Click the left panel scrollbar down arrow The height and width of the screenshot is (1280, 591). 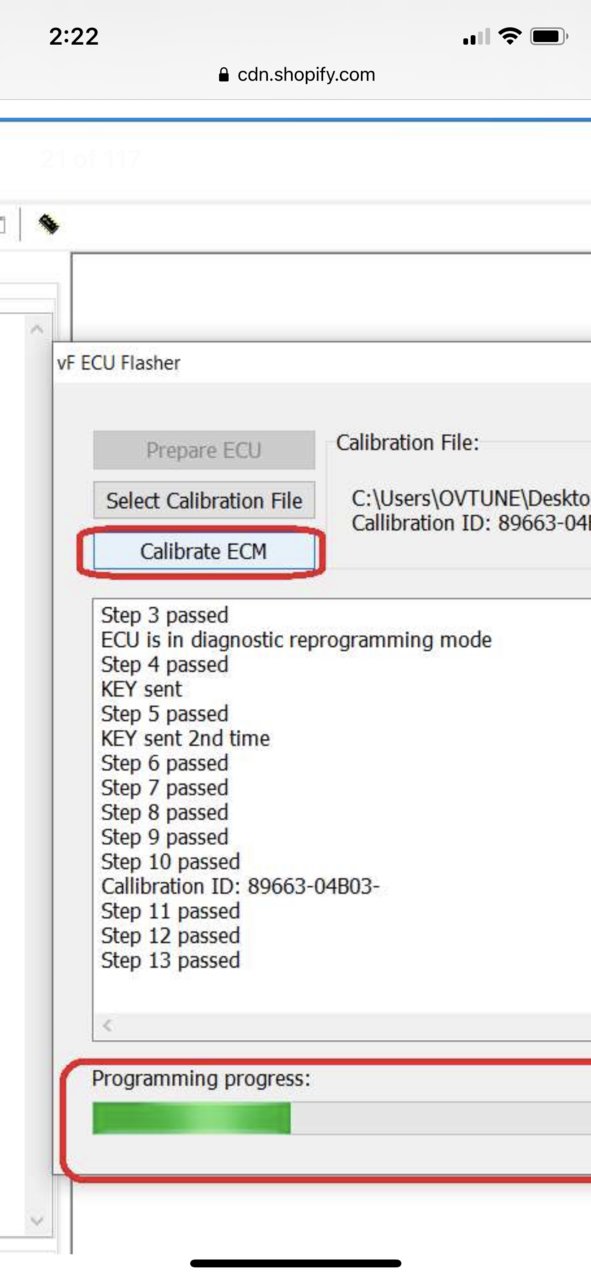(37, 1221)
